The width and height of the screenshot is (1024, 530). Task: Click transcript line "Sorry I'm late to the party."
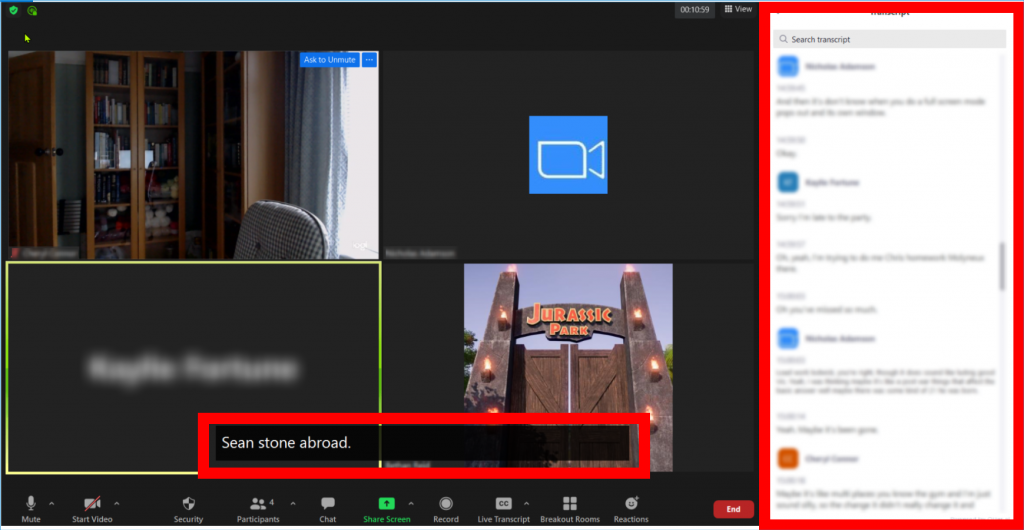(x=824, y=217)
